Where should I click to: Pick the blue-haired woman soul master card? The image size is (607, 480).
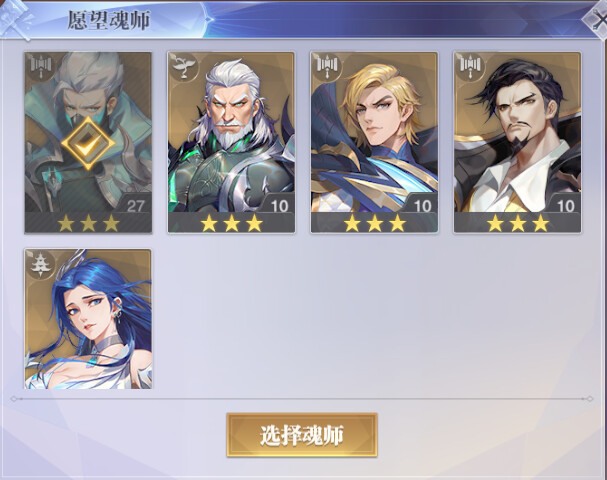[x=88, y=319]
